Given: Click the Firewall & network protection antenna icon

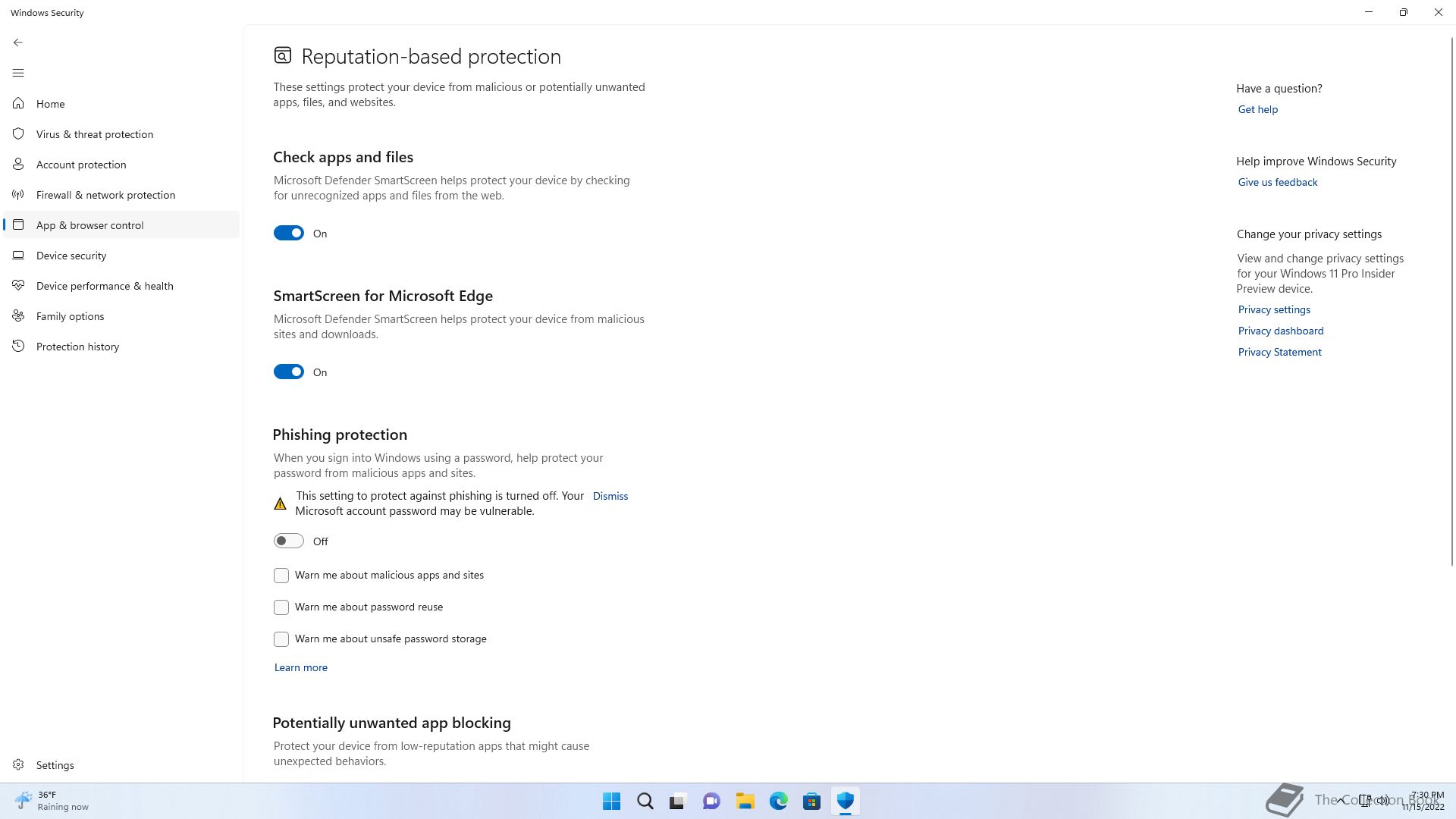Looking at the screenshot, I should pos(18,194).
